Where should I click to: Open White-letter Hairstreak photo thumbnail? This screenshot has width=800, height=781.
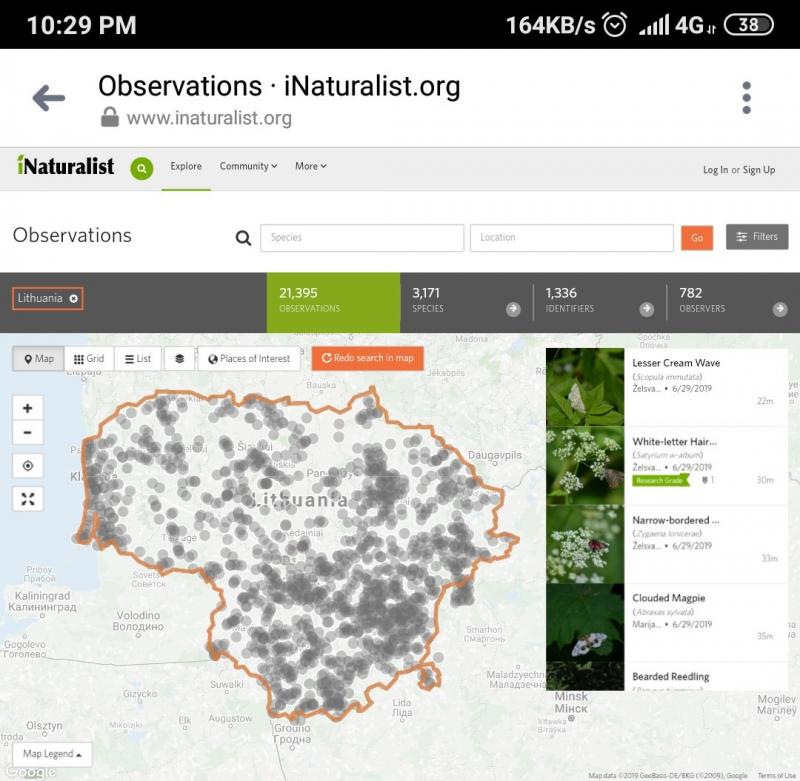pyautogui.click(x=585, y=466)
